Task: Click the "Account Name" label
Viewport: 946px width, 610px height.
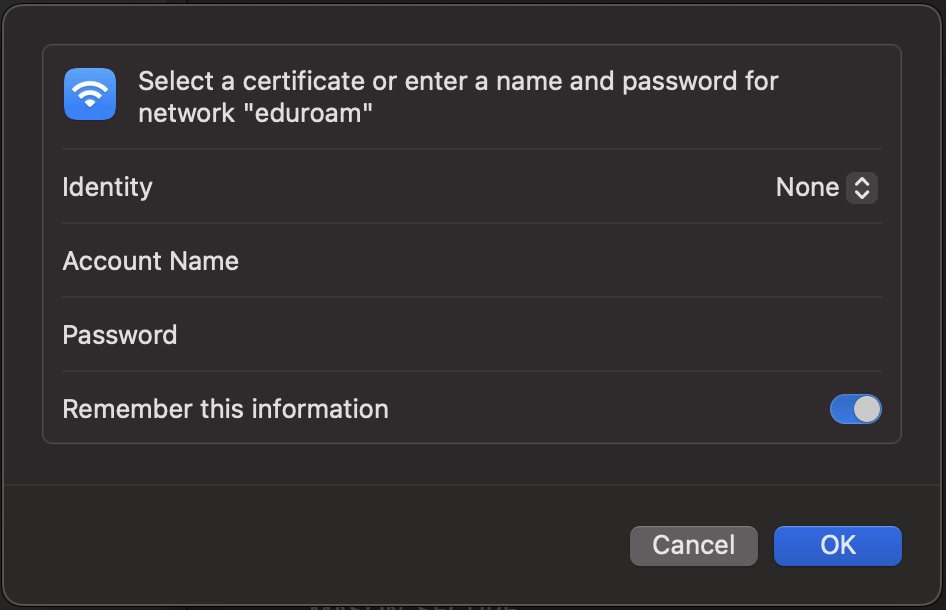Action: coord(150,261)
